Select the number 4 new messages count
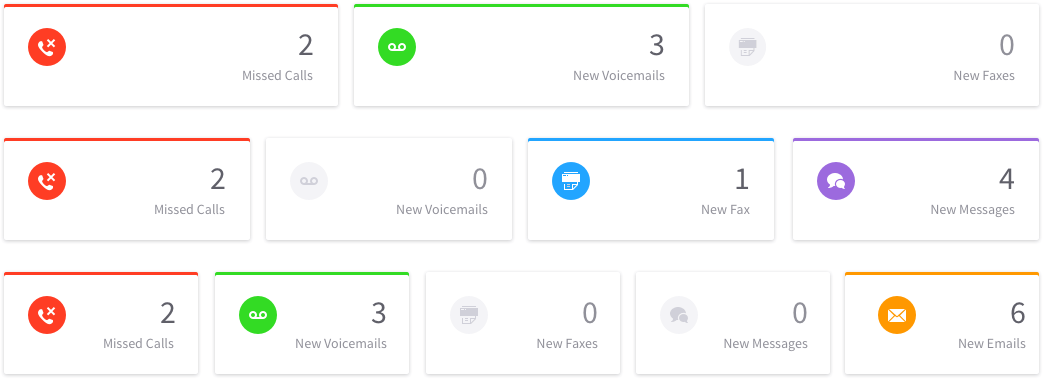This screenshot has height=382, width=1045. [1006, 179]
